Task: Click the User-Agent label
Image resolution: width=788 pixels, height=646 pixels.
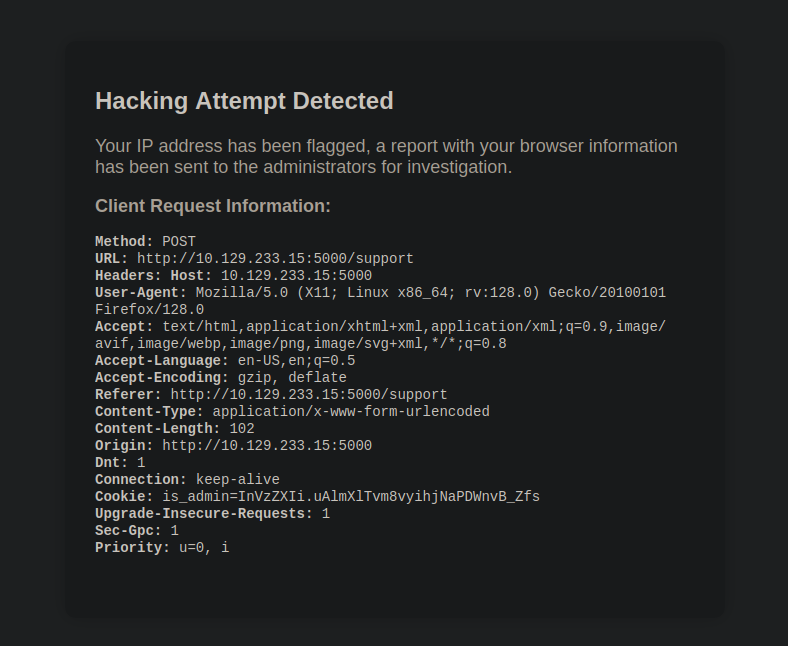Action: [141, 293]
